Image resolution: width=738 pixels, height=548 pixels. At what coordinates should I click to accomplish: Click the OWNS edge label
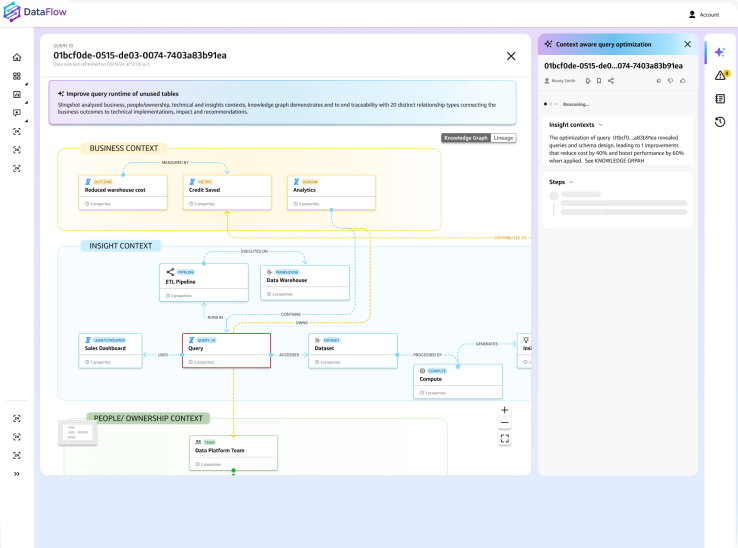click(x=302, y=323)
